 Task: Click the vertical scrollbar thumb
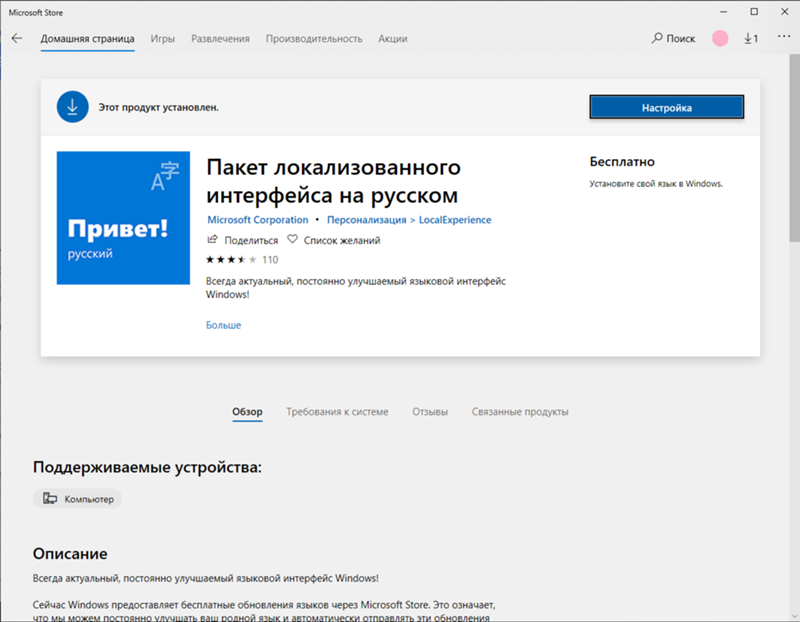coord(794,148)
